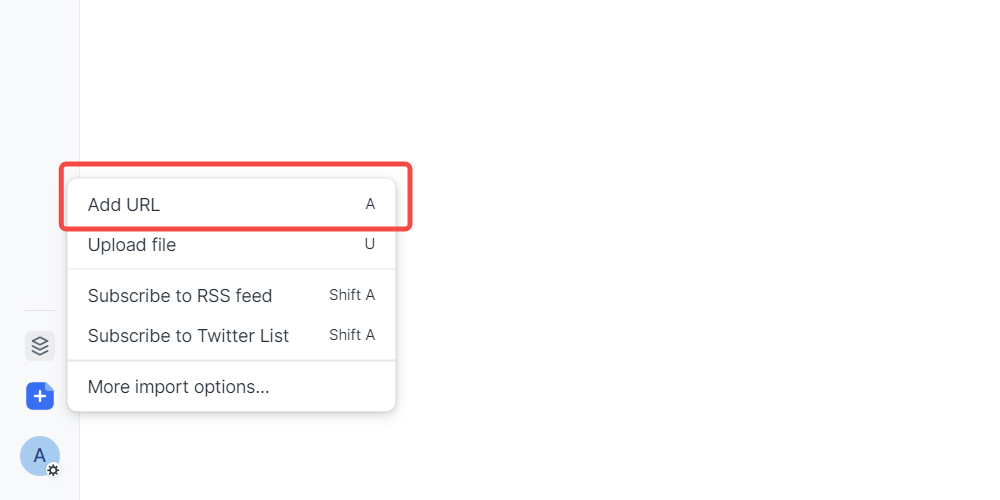Click the blue add document plus icon

click(x=40, y=396)
